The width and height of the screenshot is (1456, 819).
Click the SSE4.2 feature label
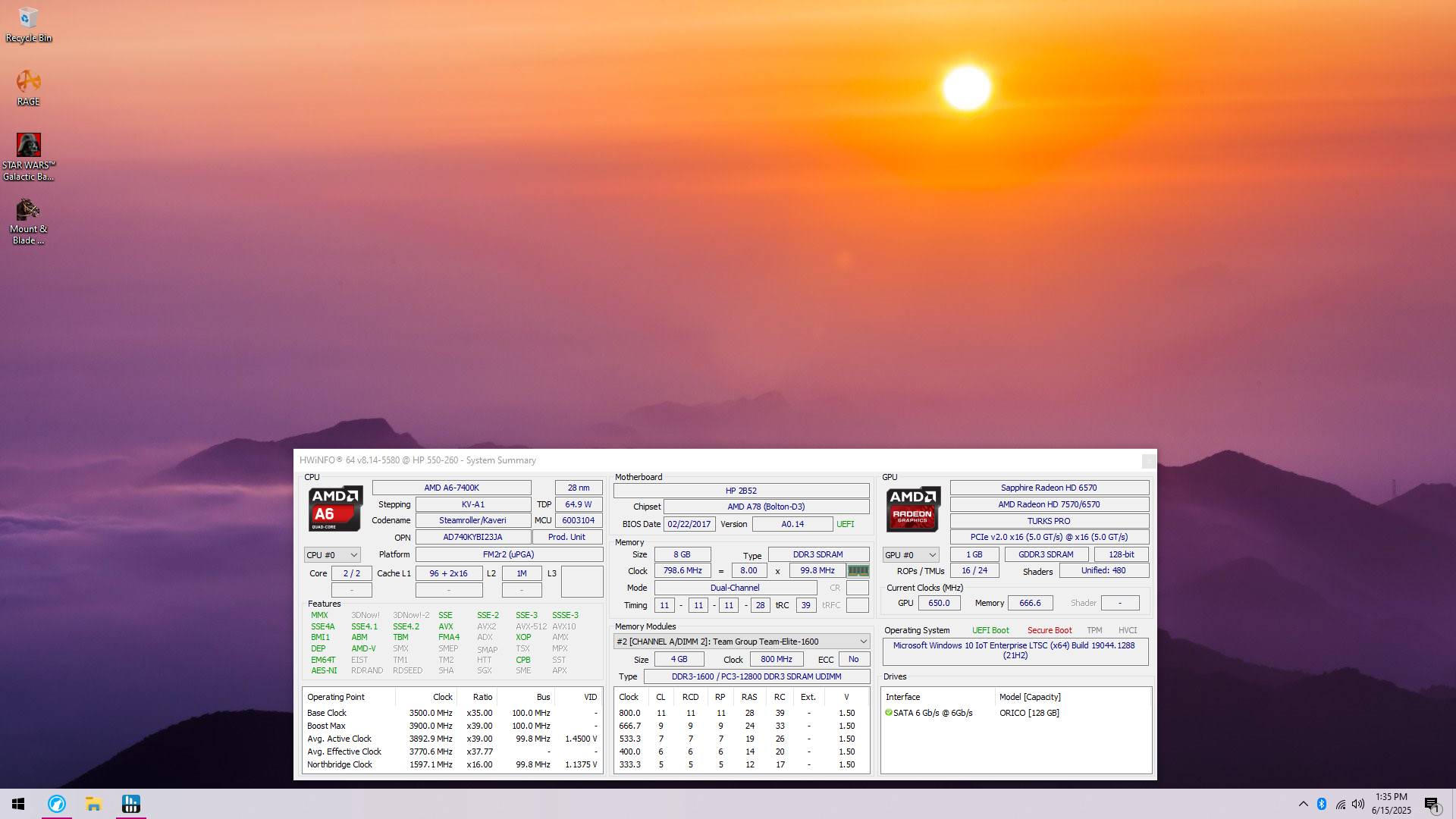pos(406,626)
